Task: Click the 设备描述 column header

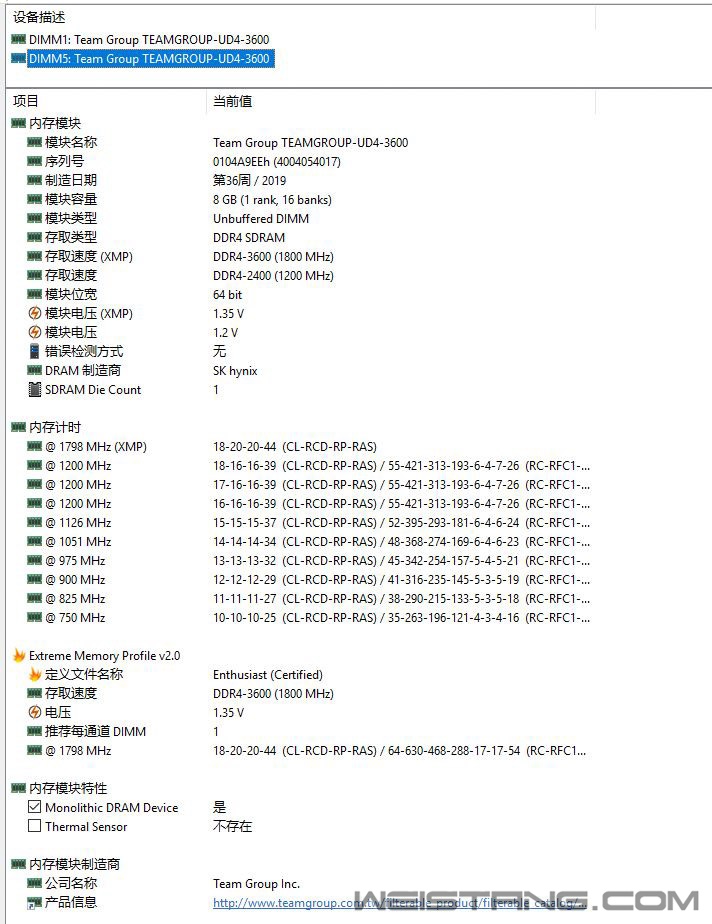Action: pos(40,18)
